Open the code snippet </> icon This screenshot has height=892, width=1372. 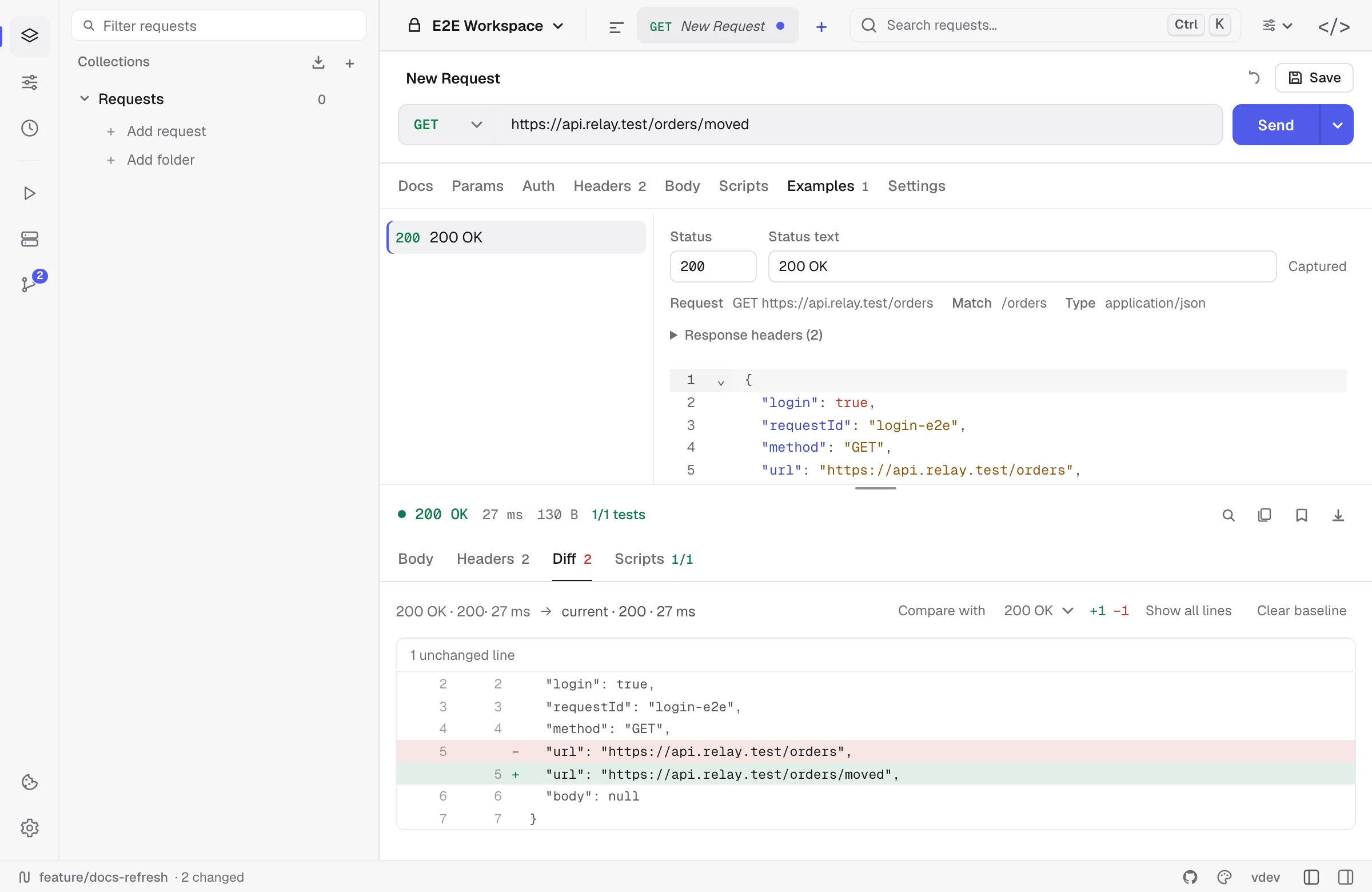[x=1333, y=26]
